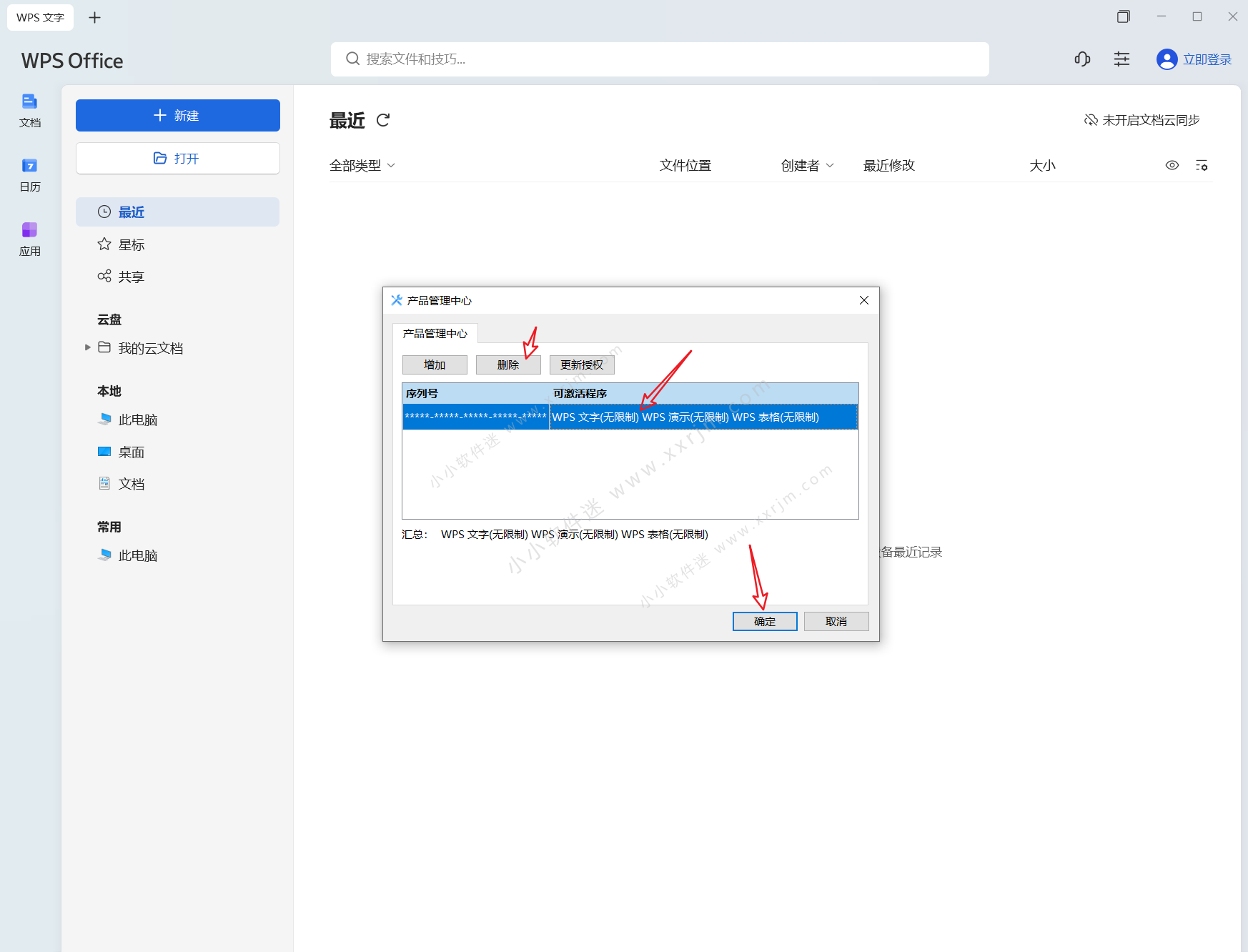
Task: Open the 日历 calendar icon
Action: pyautogui.click(x=29, y=175)
